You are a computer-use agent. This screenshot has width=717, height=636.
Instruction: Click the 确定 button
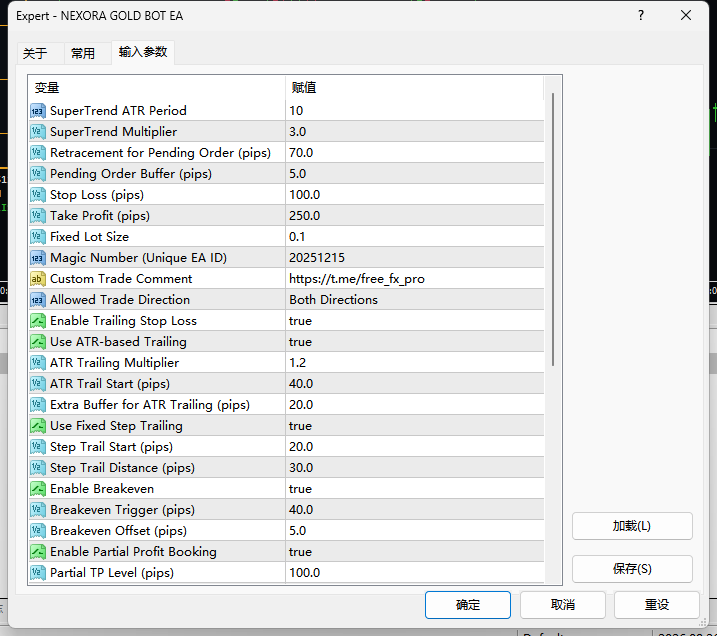pos(468,605)
